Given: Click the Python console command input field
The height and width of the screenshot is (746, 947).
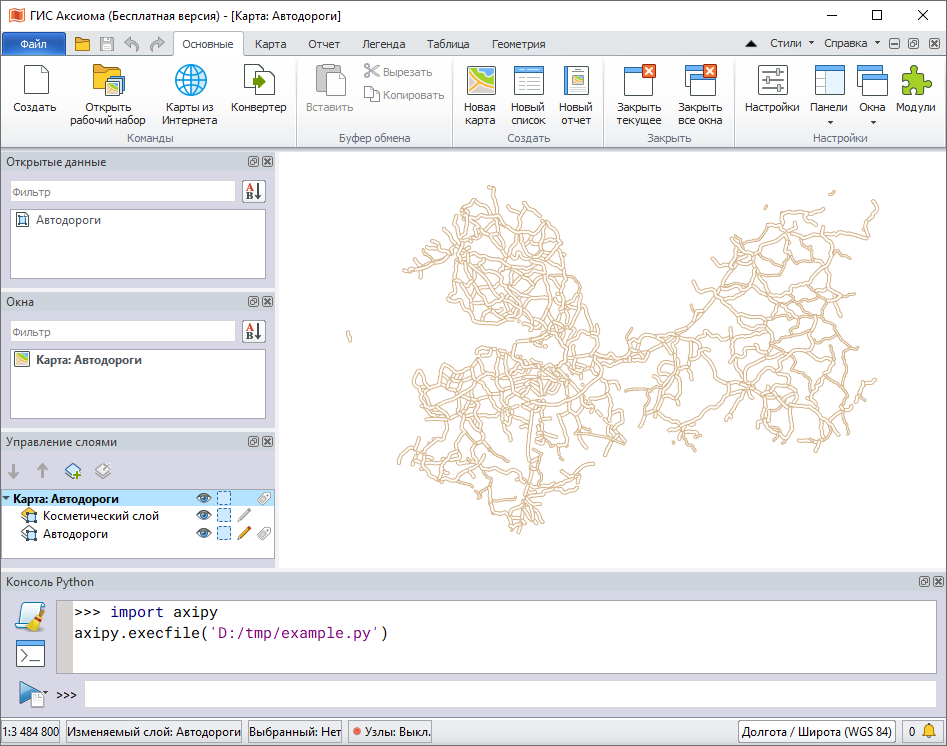Looking at the screenshot, I should point(510,694).
